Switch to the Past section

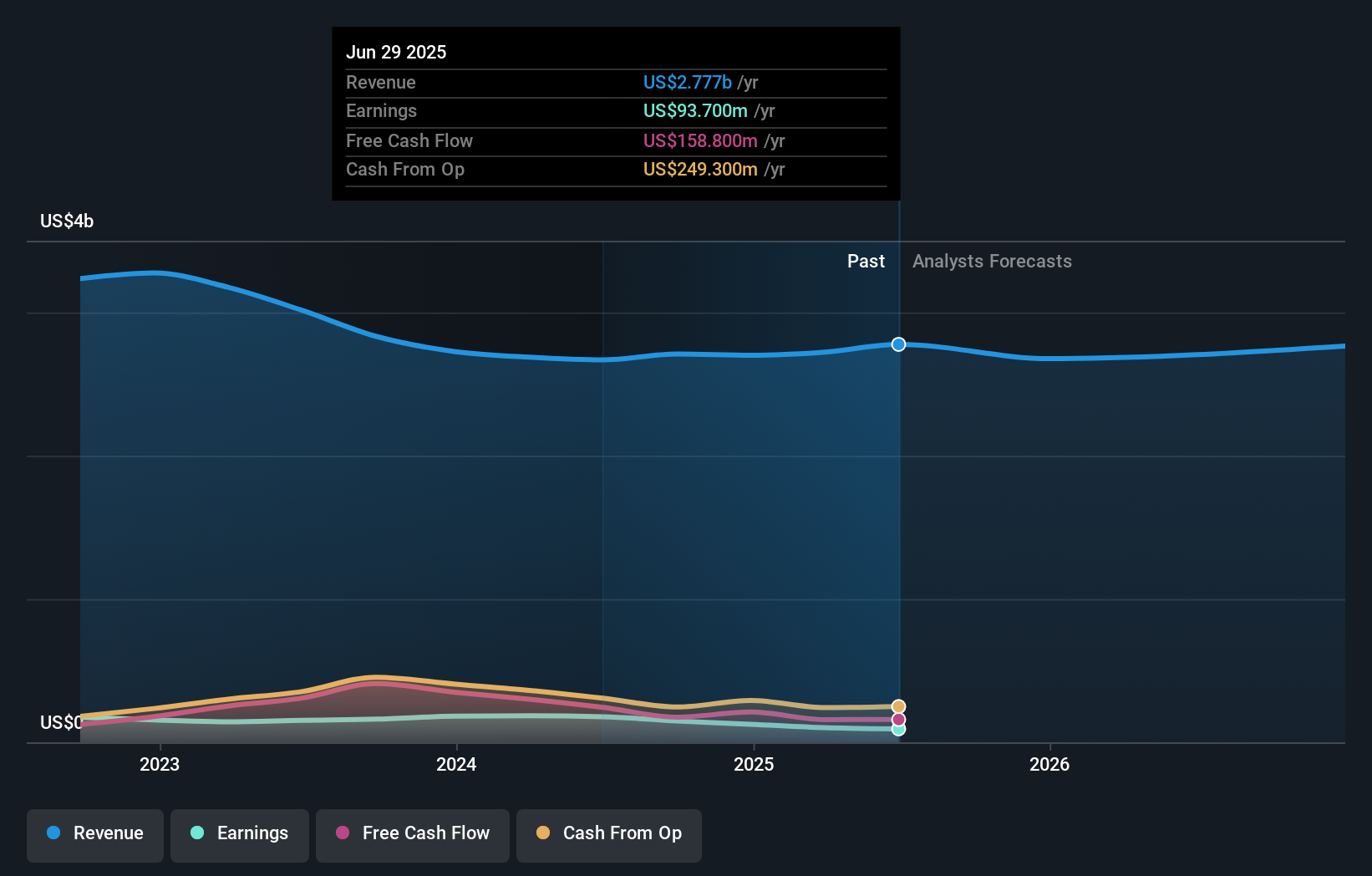coord(866,261)
